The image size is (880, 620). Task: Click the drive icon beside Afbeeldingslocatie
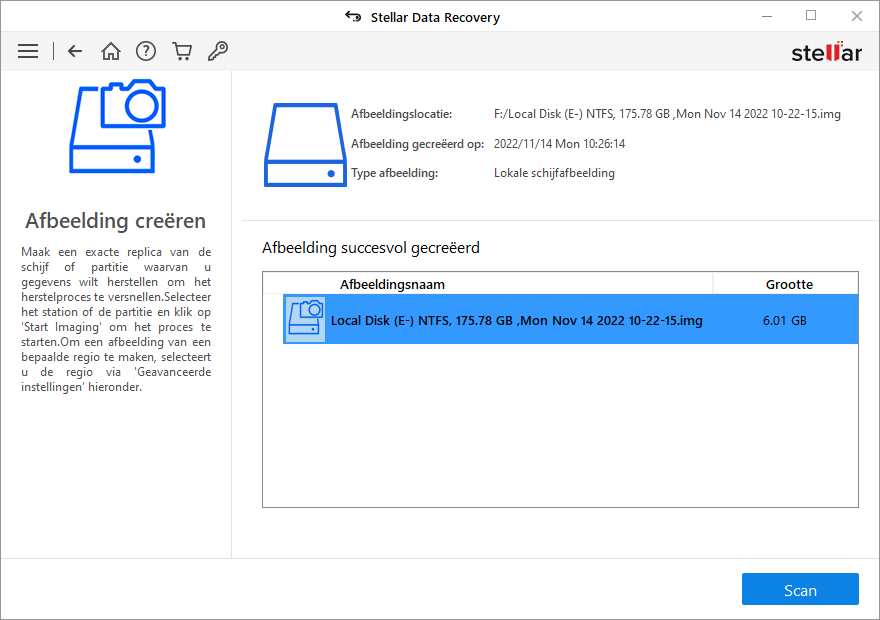pos(305,144)
